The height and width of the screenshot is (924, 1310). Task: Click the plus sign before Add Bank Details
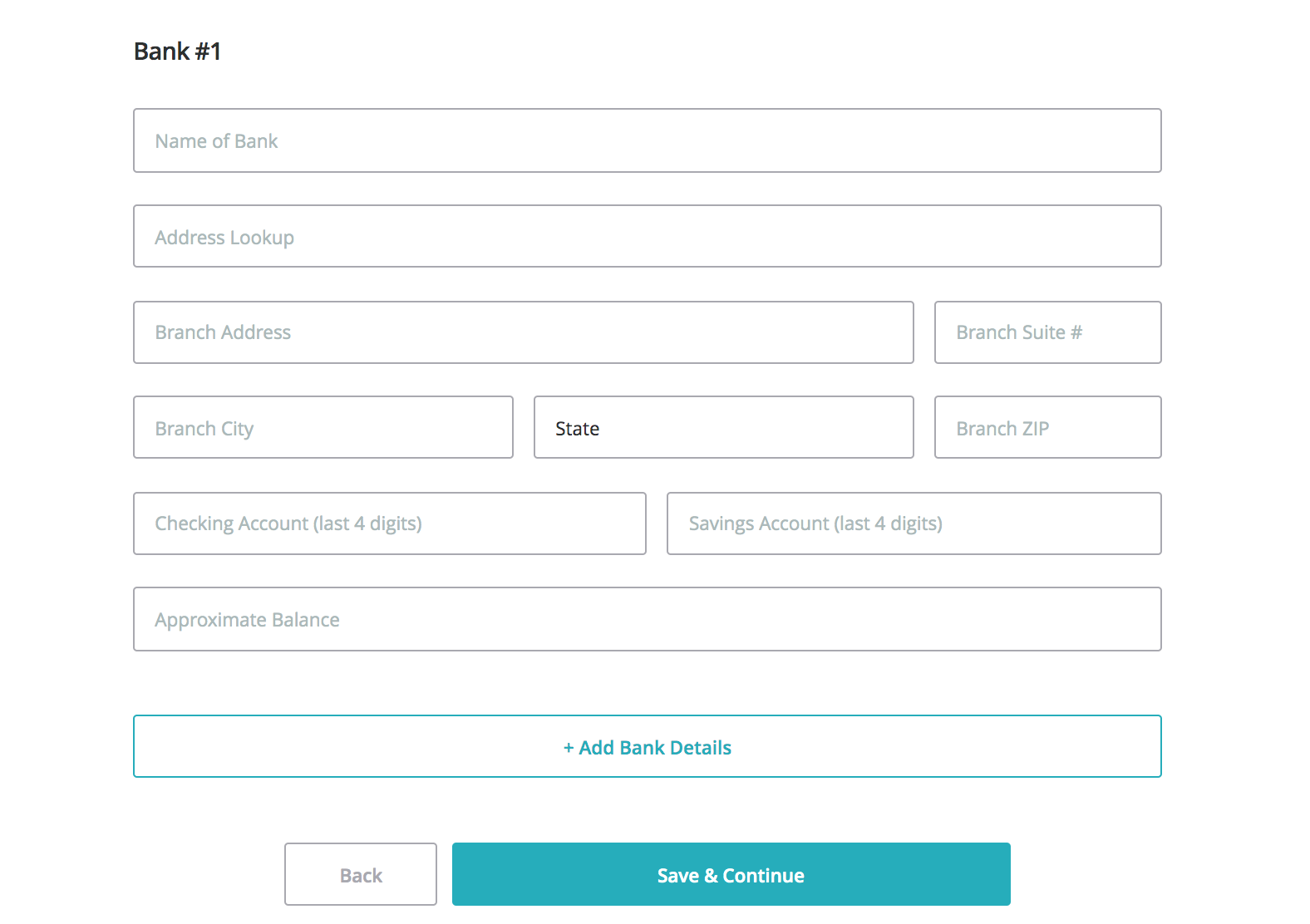pyautogui.click(x=569, y=748)
